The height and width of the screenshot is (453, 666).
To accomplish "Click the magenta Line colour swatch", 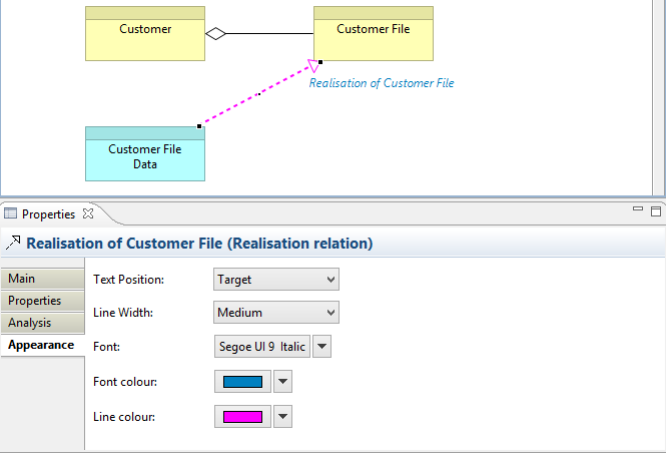I will (x=243, y=416).
